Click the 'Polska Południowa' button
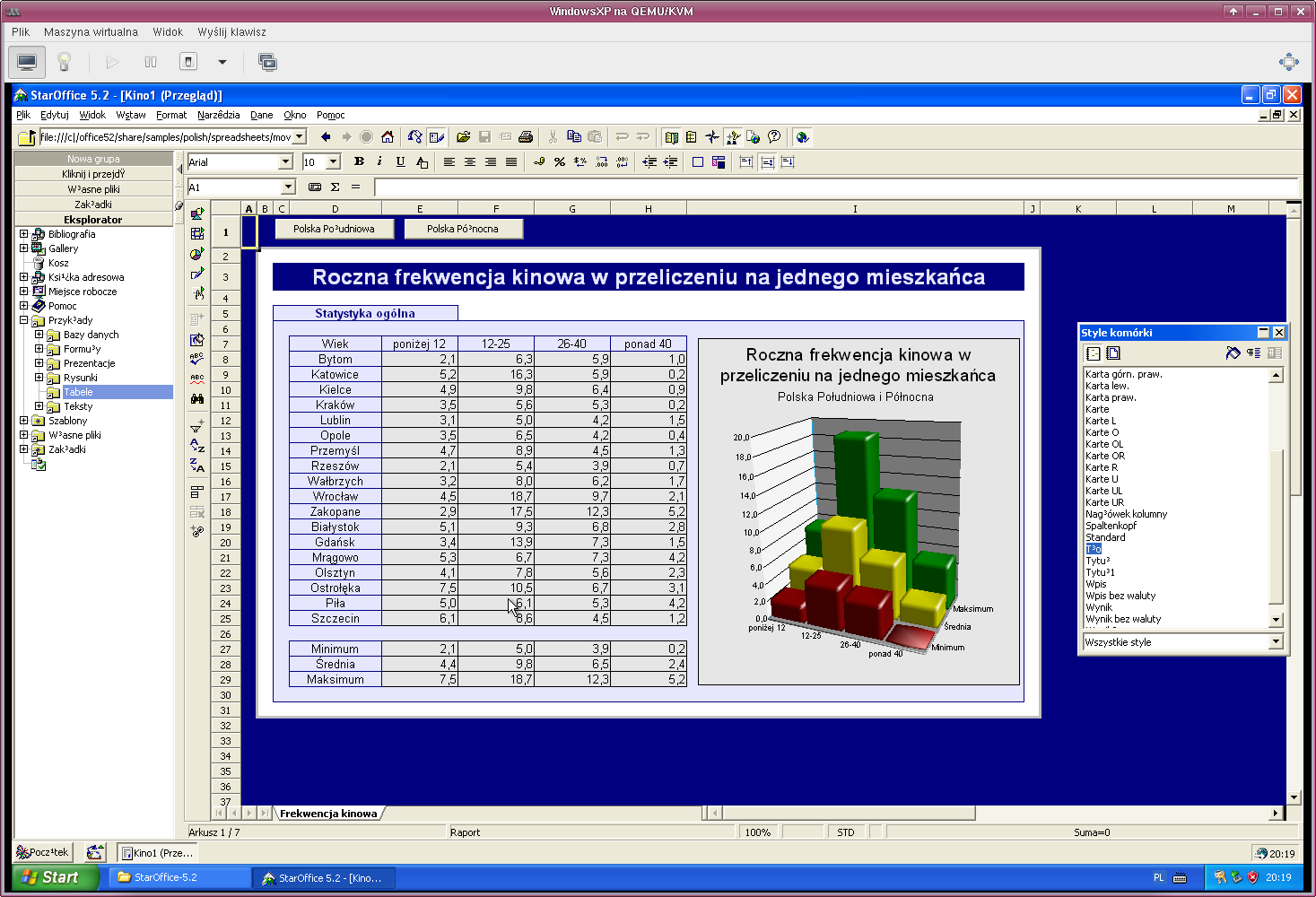 [334, 229]
